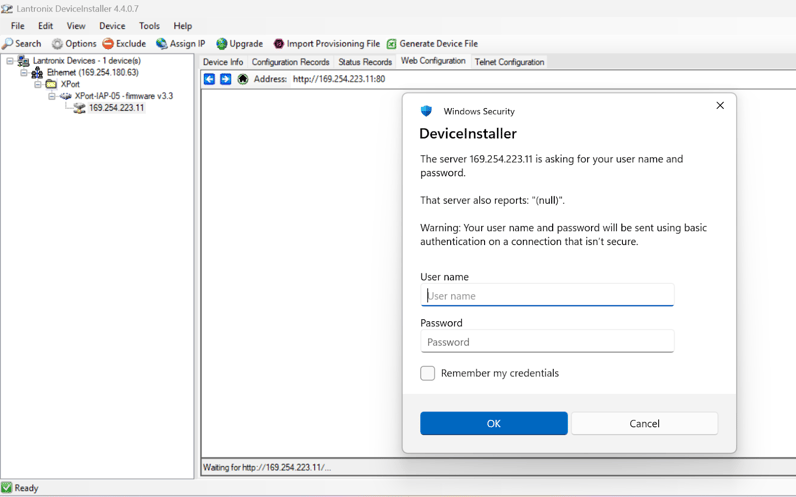Select 169.254.223.11 in device tree
Image resolution: width=796 pixels, height=497 pixels.
[x=116, y=108]
